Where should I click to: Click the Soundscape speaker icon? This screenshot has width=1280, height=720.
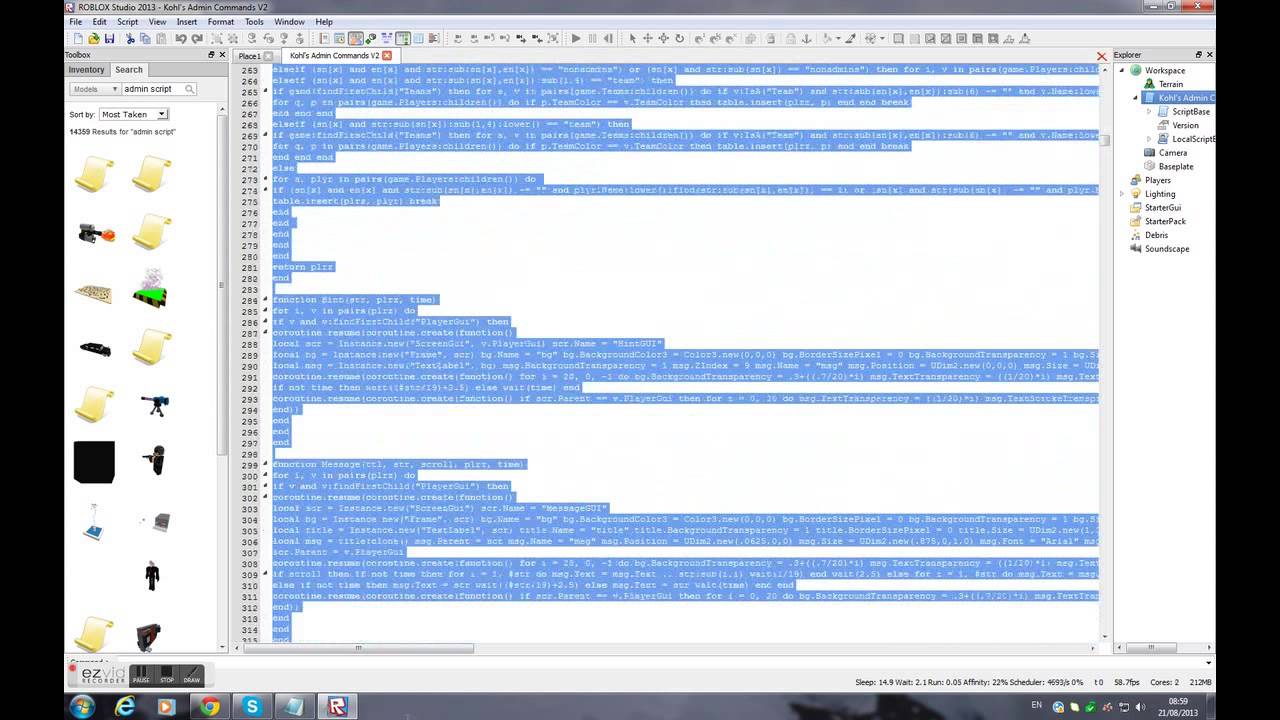pyautogui.click(x=1136, y=249)
